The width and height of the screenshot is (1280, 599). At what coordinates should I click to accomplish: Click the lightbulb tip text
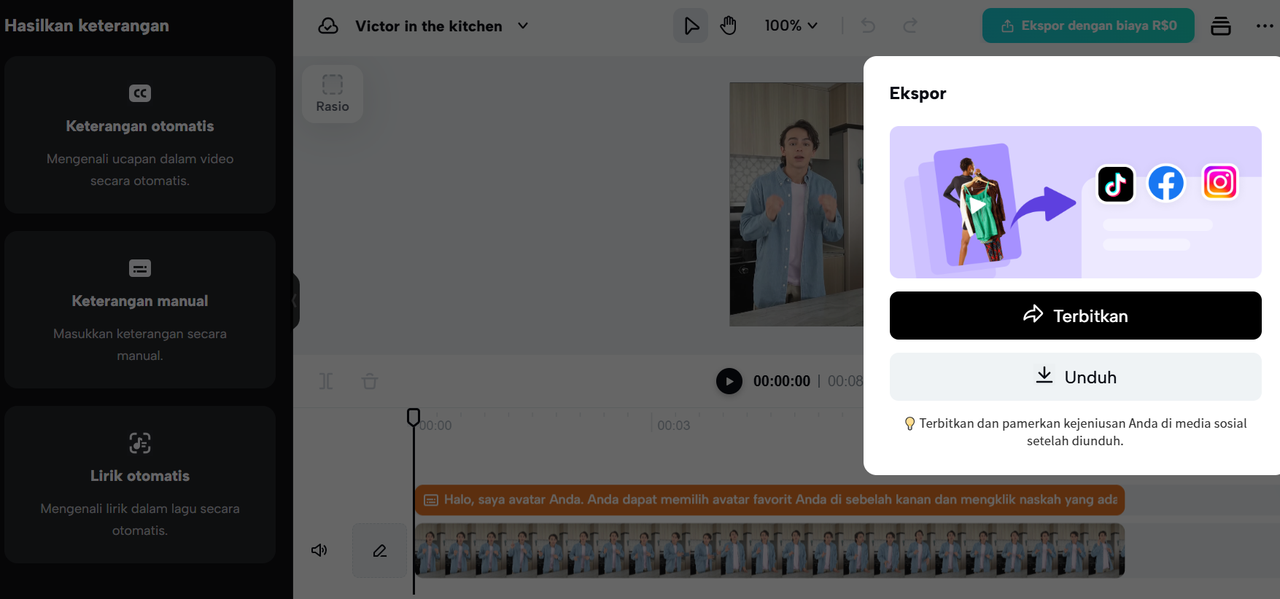click(x=1075, y=432)
